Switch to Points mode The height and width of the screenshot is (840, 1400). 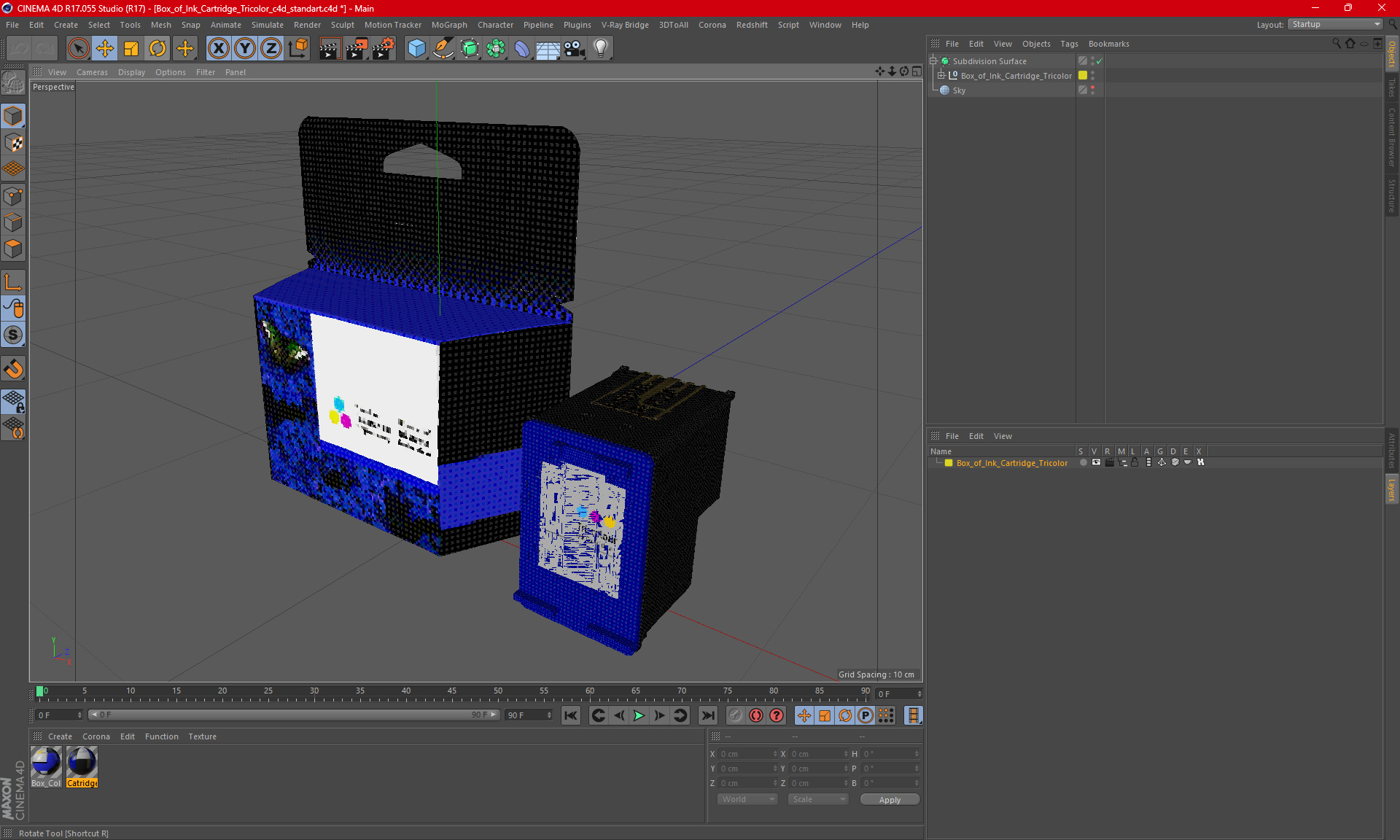pos(13,196)
